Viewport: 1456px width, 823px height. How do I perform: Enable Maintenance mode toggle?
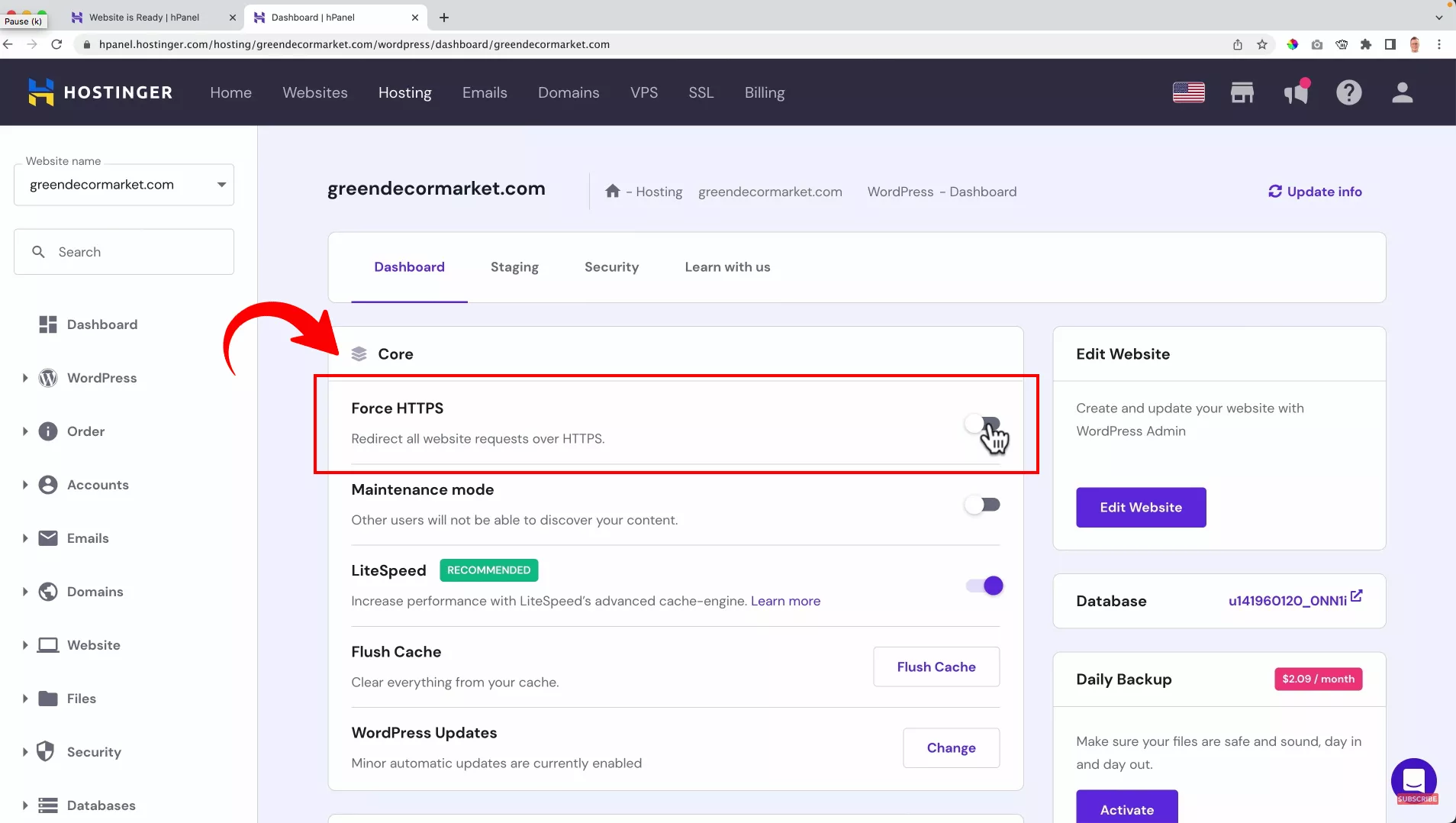983,504
